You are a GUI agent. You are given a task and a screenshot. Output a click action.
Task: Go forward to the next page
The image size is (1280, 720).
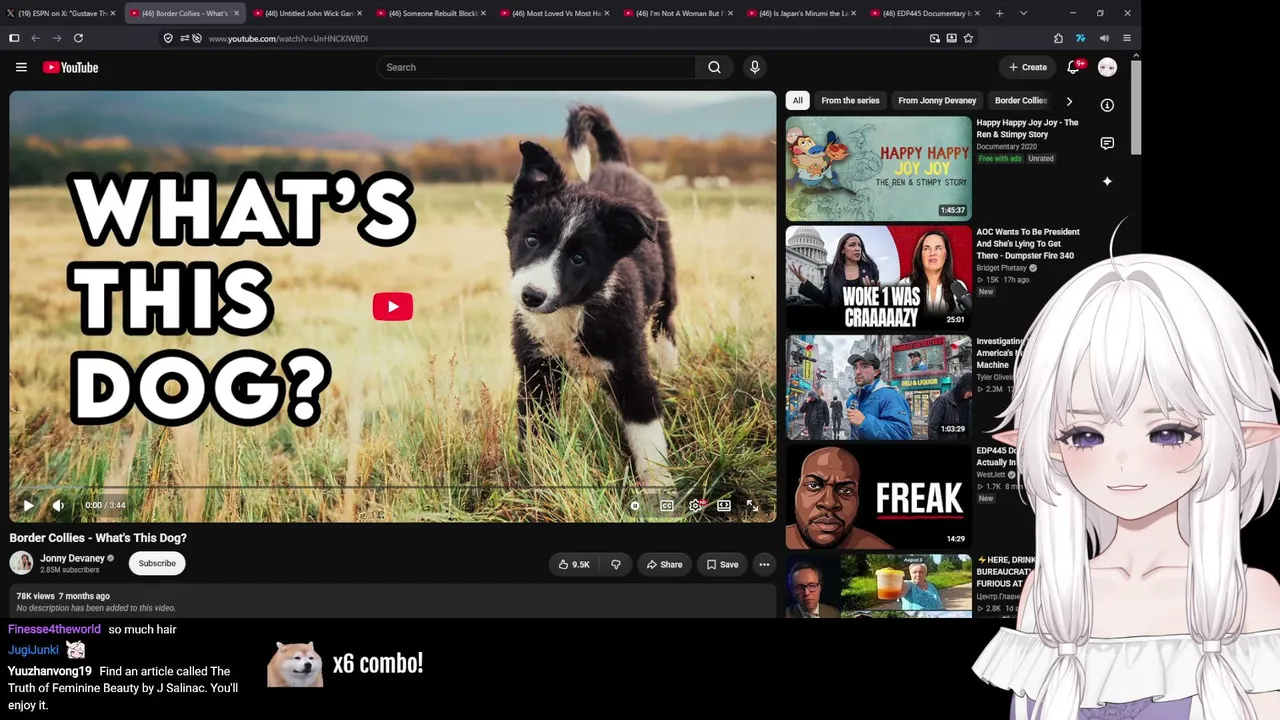tap(56, 38)
